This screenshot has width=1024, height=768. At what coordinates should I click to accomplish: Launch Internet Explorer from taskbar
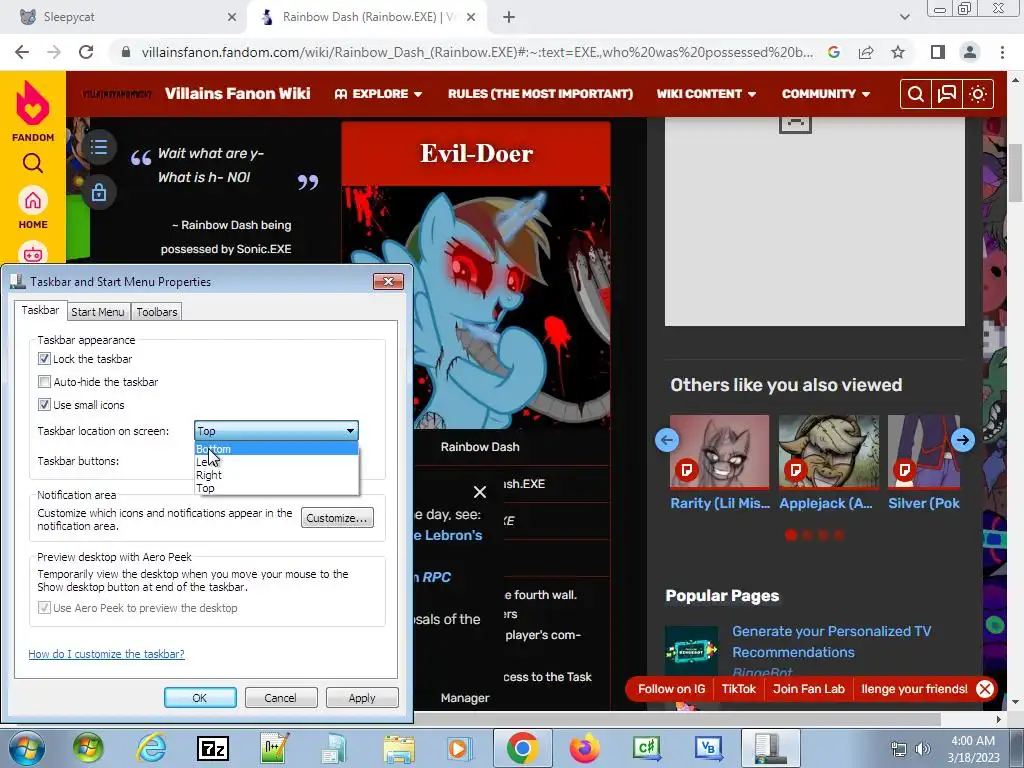tap(152, 748)
